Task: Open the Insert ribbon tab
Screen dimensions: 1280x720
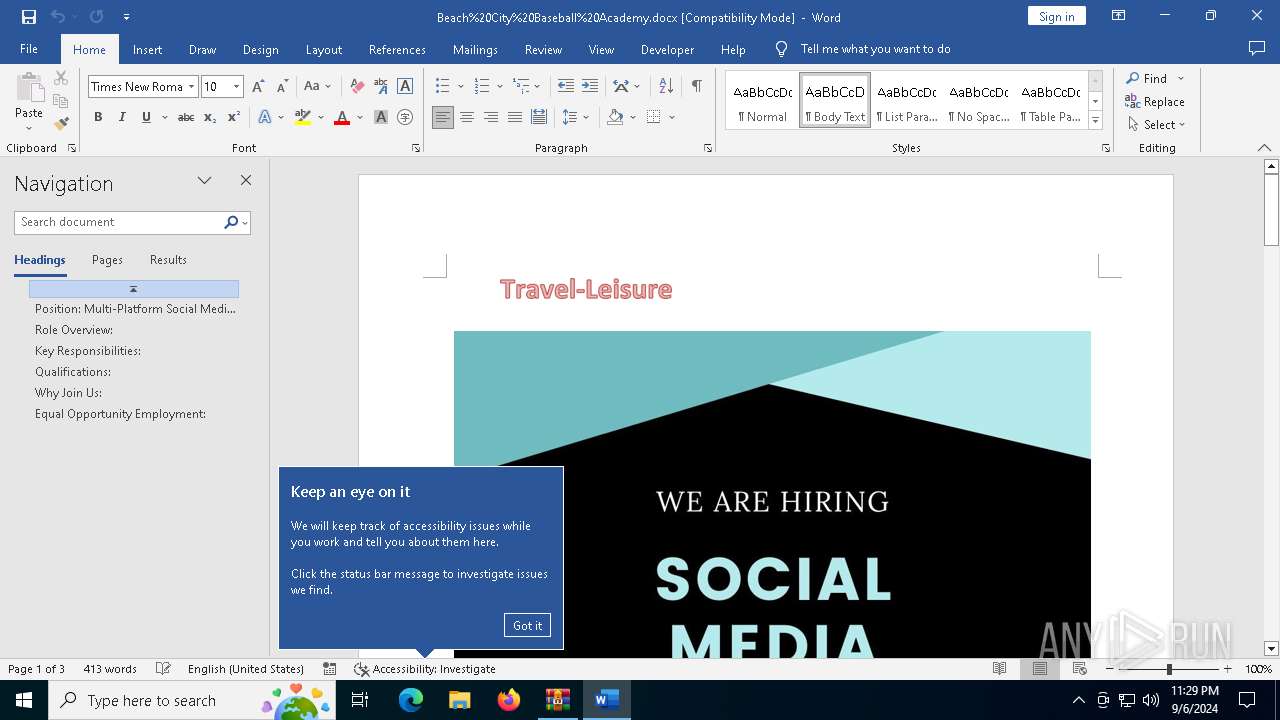Action: coord(147,49)
